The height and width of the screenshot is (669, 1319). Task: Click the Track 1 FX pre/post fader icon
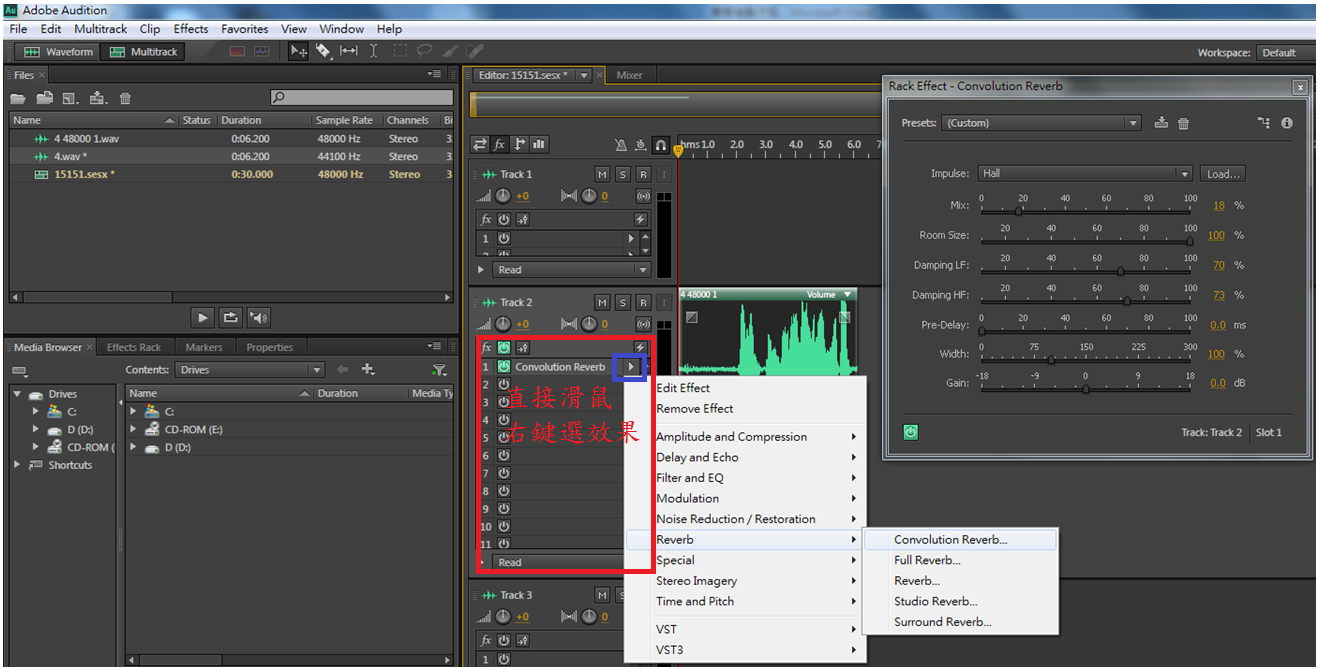click(523, 219)
